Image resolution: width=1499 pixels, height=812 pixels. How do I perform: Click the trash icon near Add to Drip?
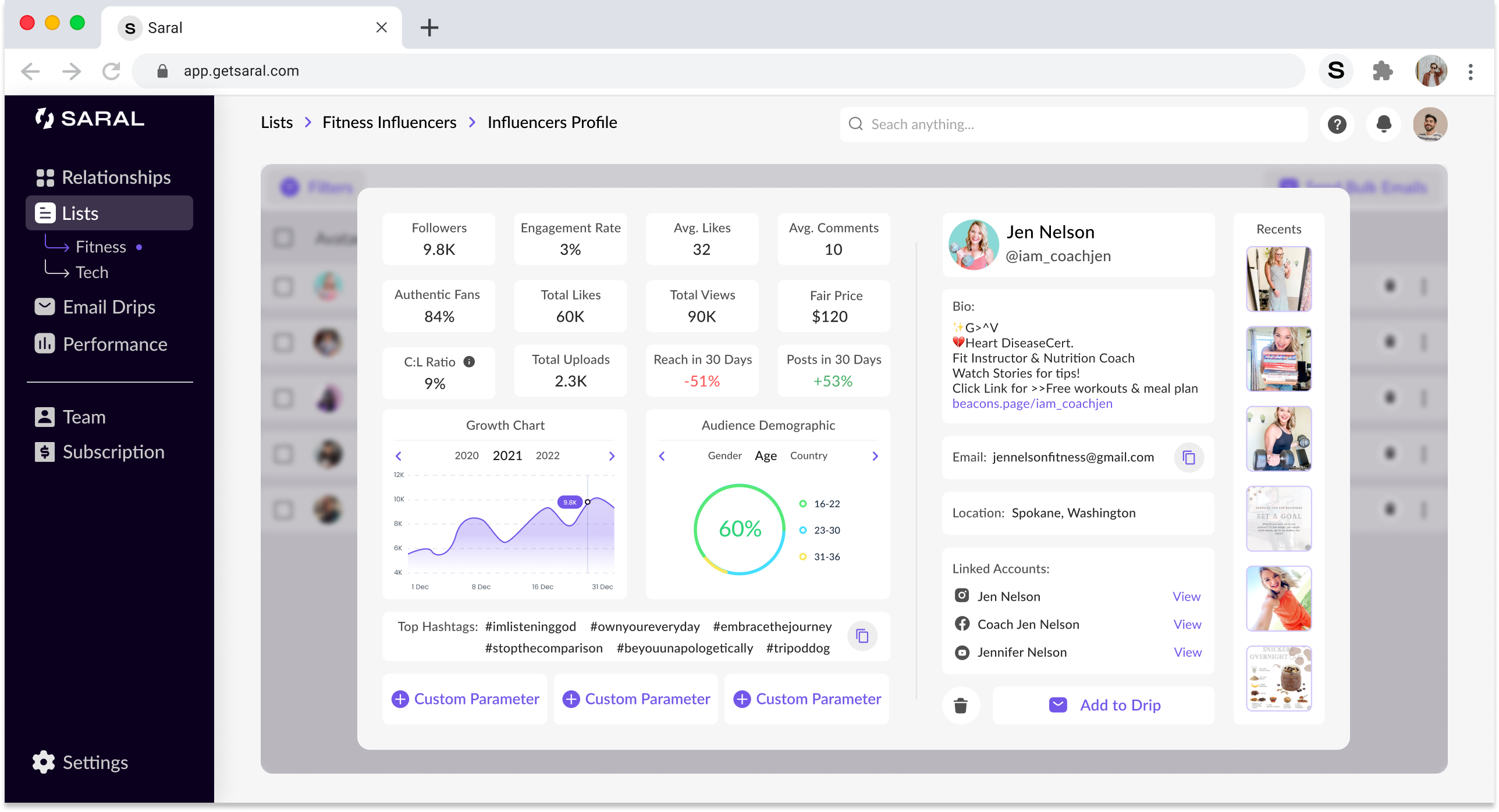click(960, 705)
